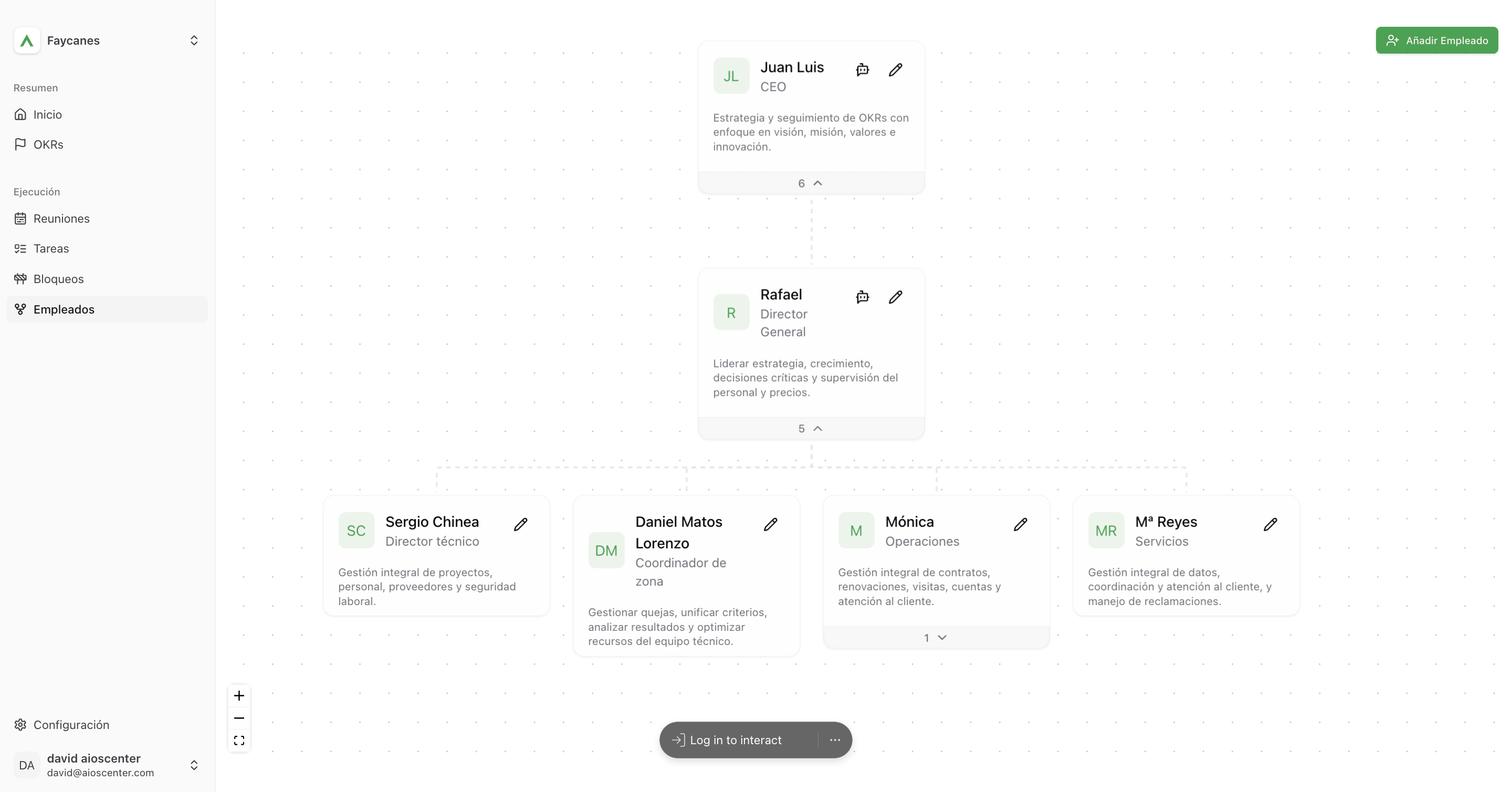Collapse Juan Luis's 6 direct reports
Screen dimensions: 1512x792
pos(811,183)
